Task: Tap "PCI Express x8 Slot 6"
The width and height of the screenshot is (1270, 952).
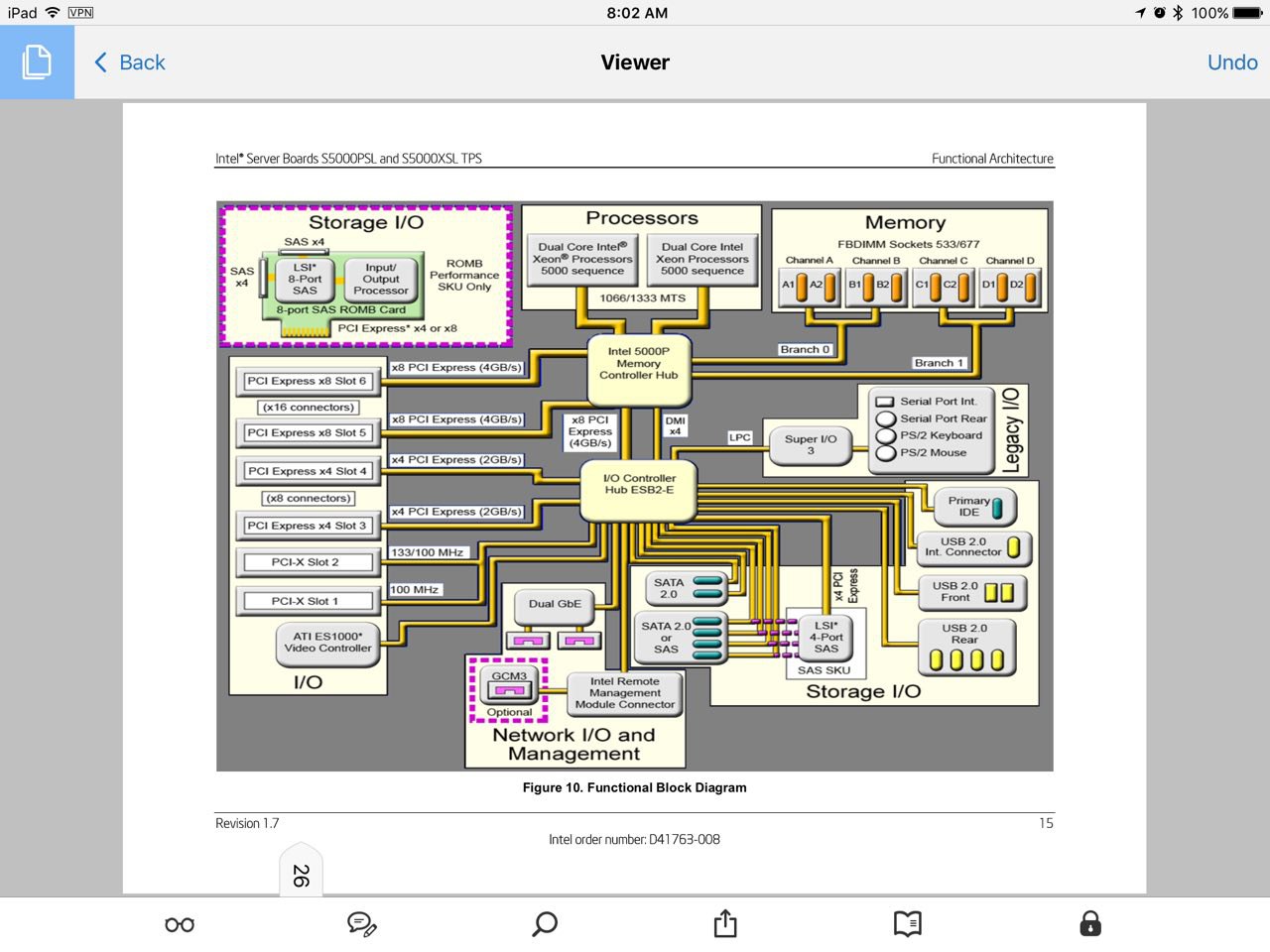Action: (307, 381)
